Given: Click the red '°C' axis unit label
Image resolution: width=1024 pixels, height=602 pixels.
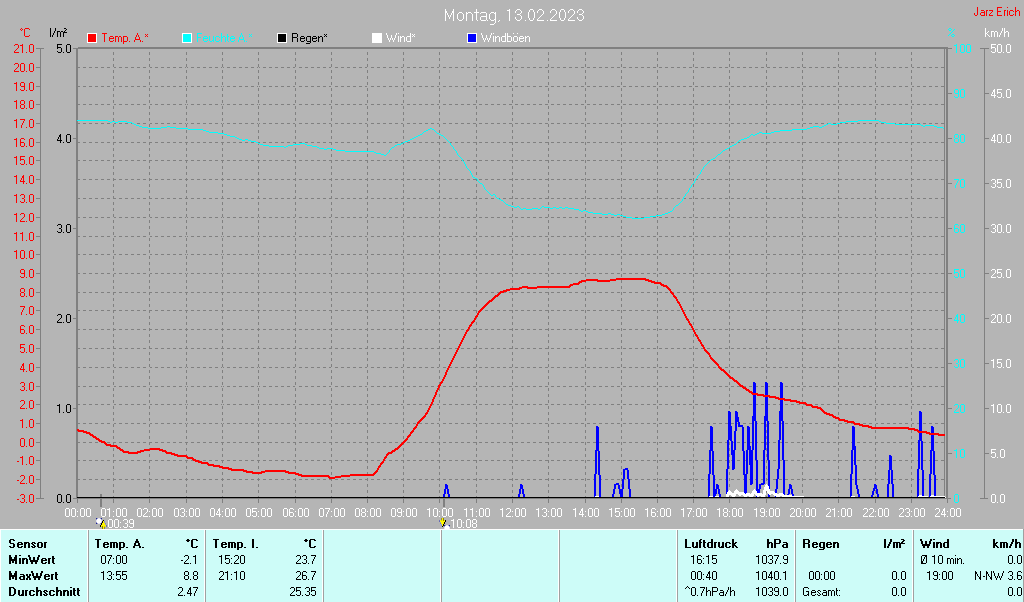Looking at the screenshot, I should click(x=25, y=33).
